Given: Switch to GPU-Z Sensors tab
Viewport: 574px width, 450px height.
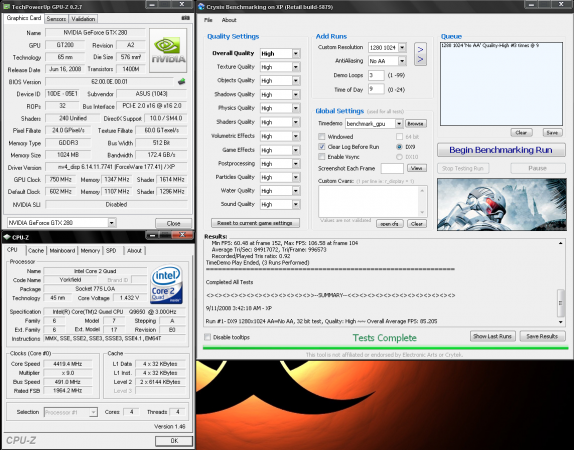Looking at the screenshot, I should (x=56, y=19).
